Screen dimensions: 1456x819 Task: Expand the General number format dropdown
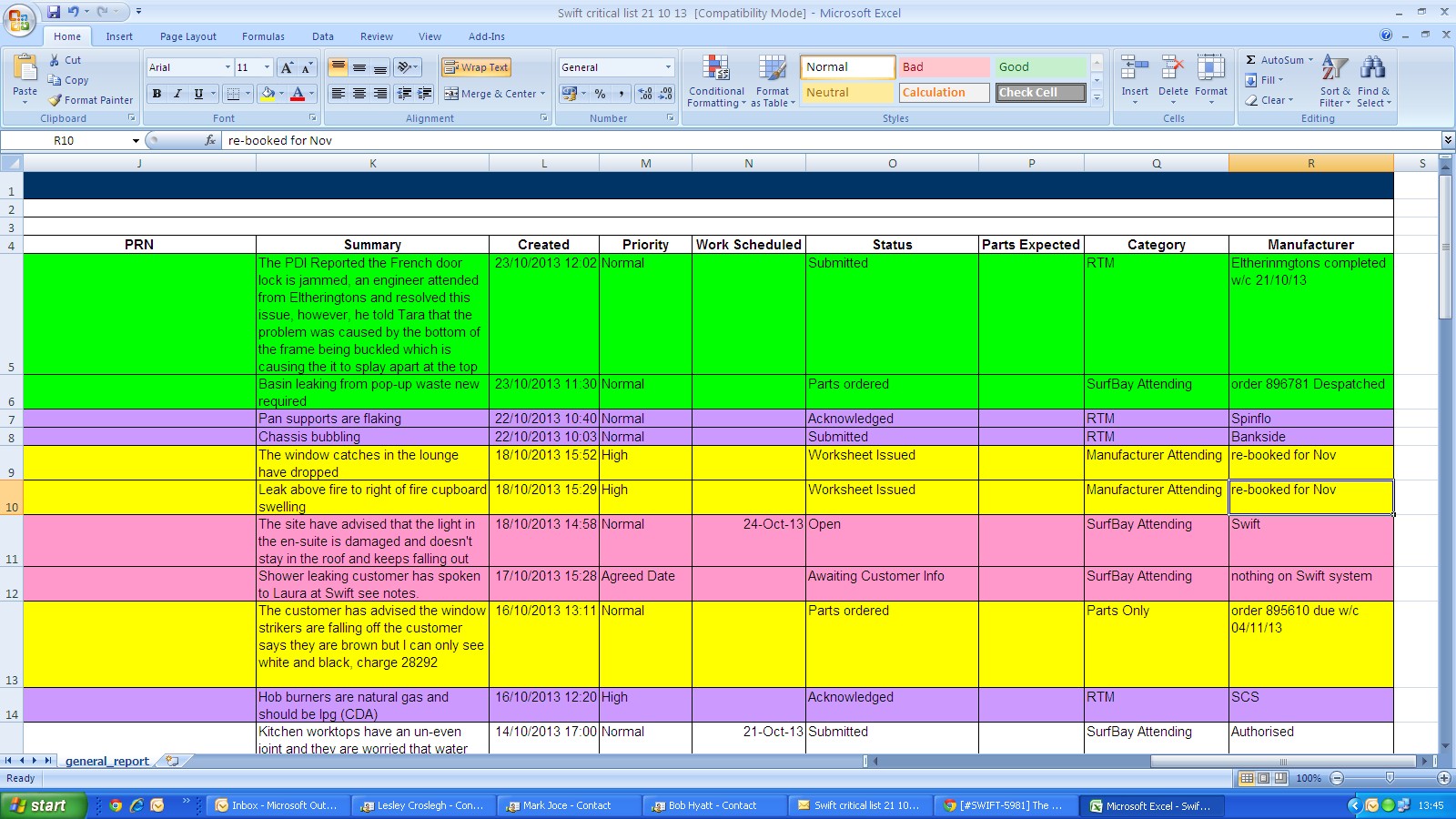[668, 67]
